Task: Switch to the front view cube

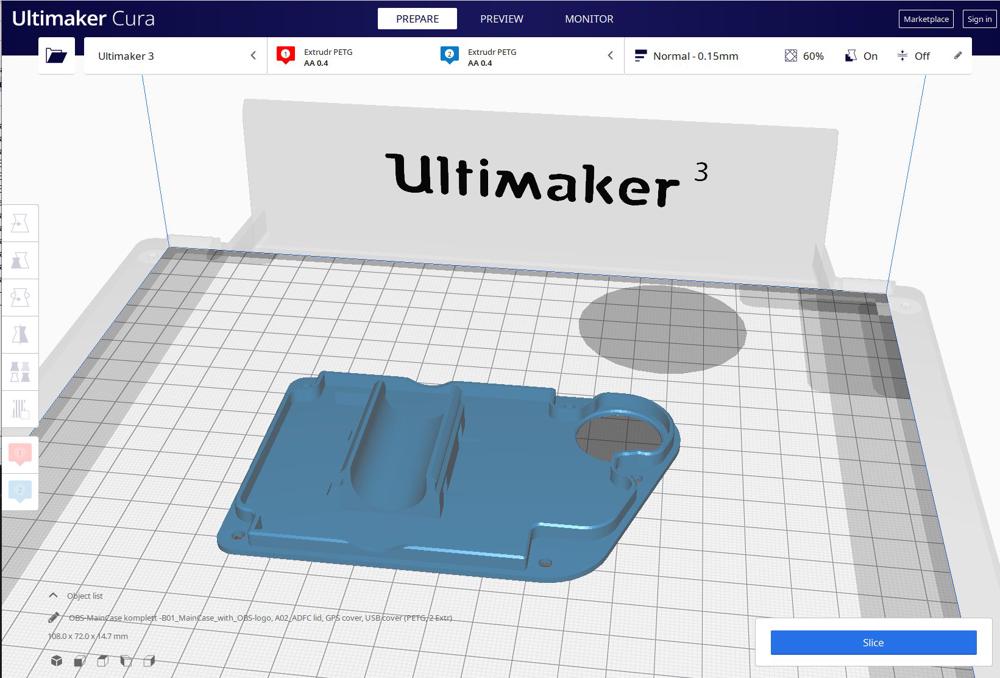Action: click(x=80, y=661)
